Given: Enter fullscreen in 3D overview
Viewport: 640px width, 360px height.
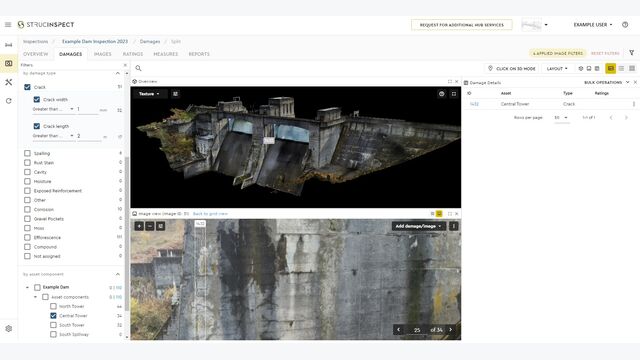Looking at the screenshot, I should (x=453, y=94).
